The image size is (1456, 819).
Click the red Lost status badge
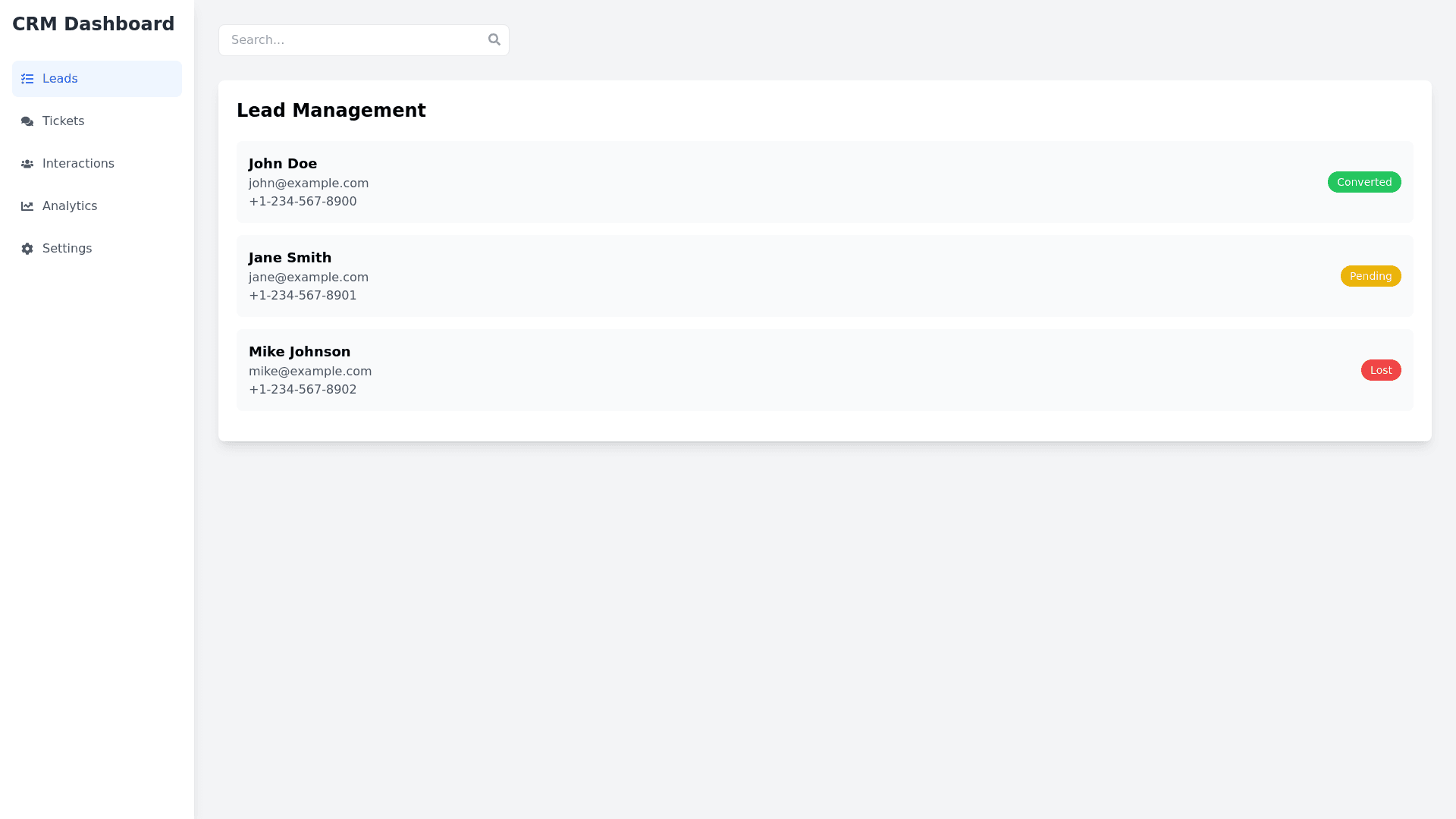pyautogui.click(x=1380, y=370)
